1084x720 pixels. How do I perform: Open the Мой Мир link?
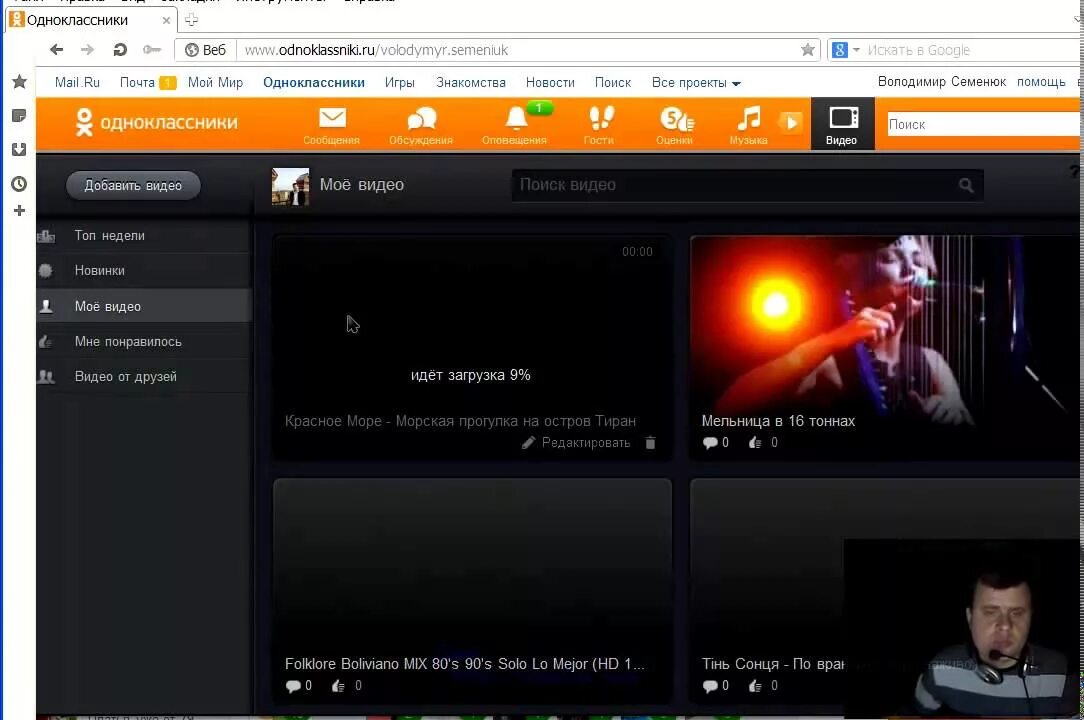tap(216, 82)
